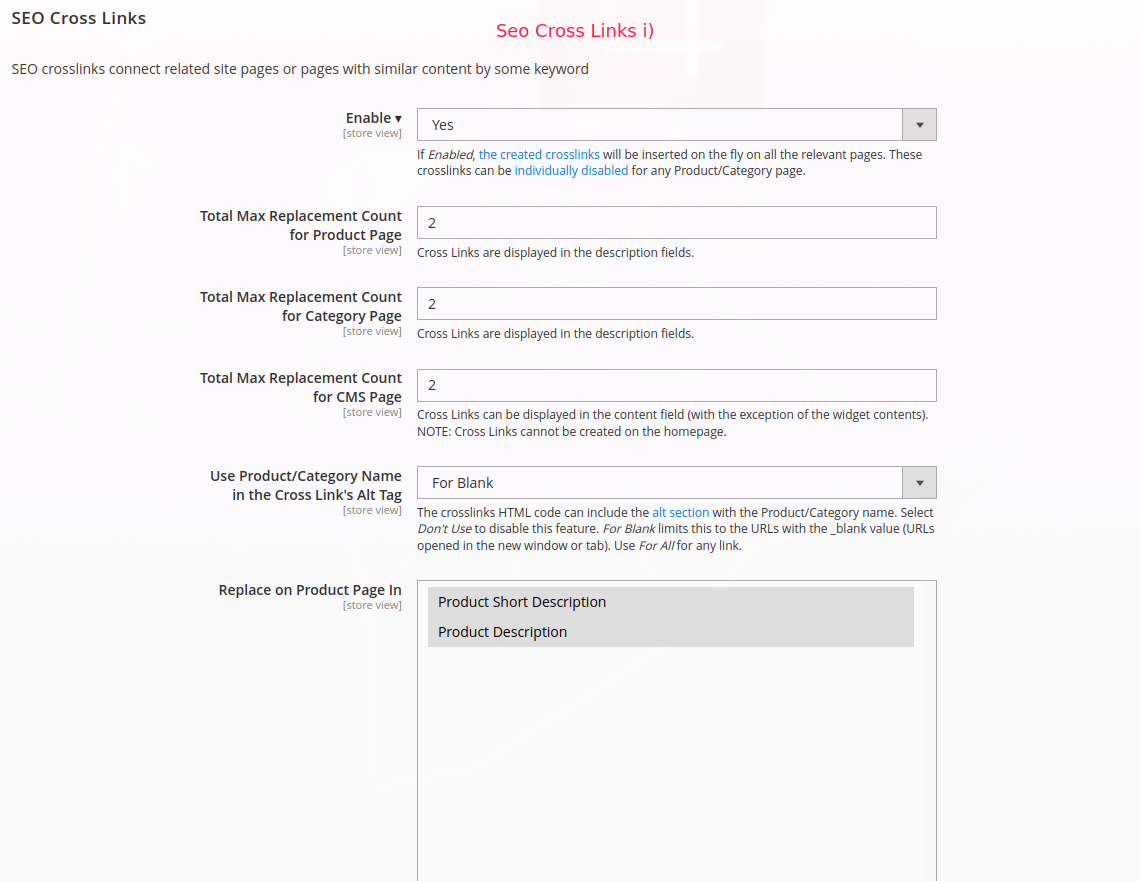Click 'Total Max Replacement Count for Product Page' label
The width and height of the screenshot is (1140, 881).
click(x=301, y=225)
